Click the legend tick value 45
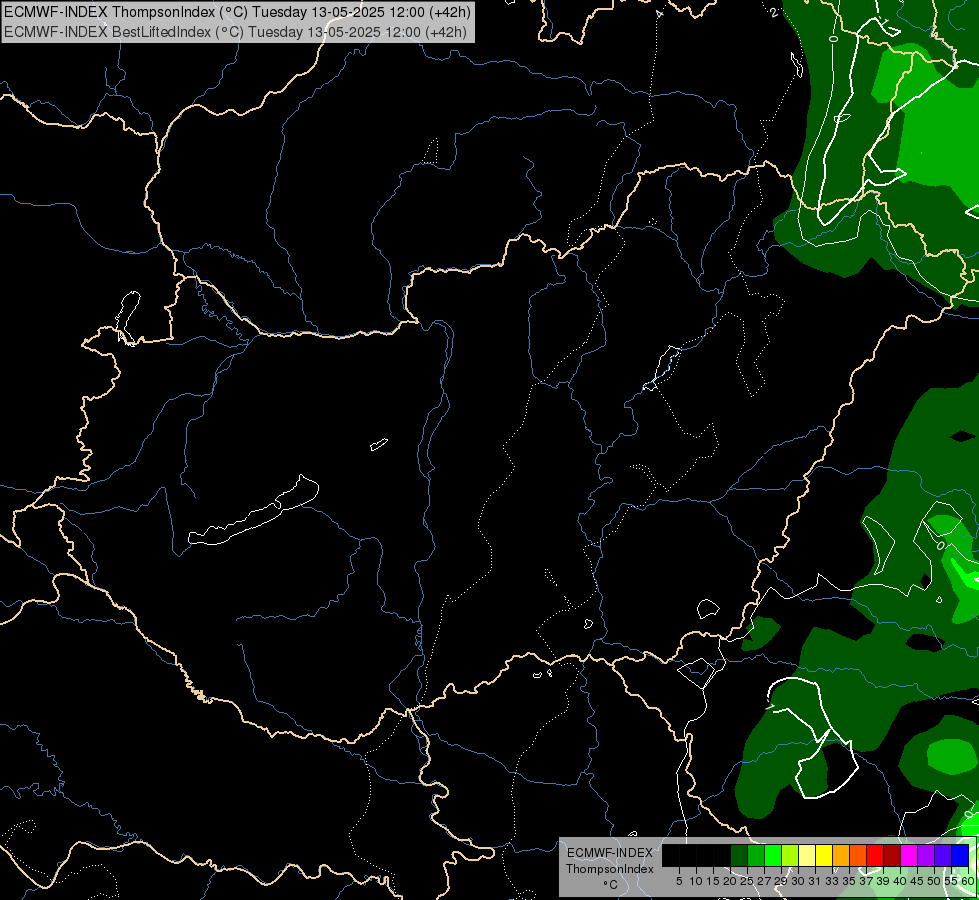979x900 pixels. [x=917, y=881]
